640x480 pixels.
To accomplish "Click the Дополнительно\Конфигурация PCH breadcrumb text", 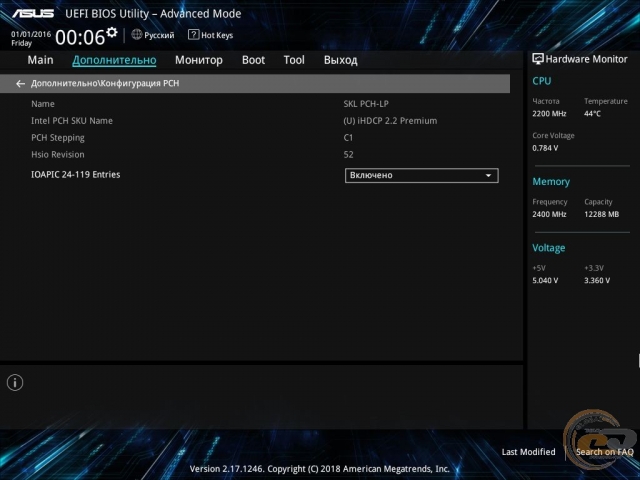I will tap(105, 83).
